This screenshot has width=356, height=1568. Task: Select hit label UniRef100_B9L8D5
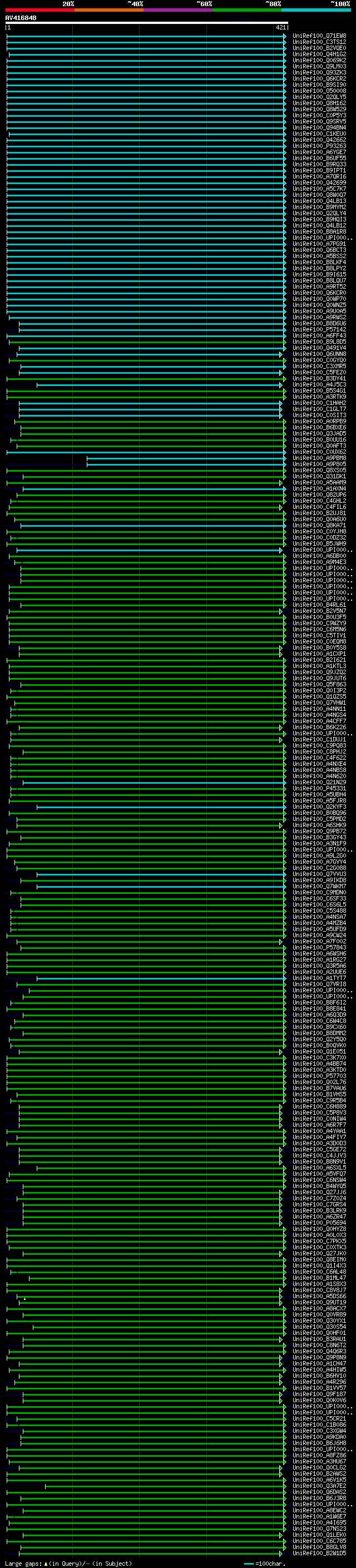319,342
